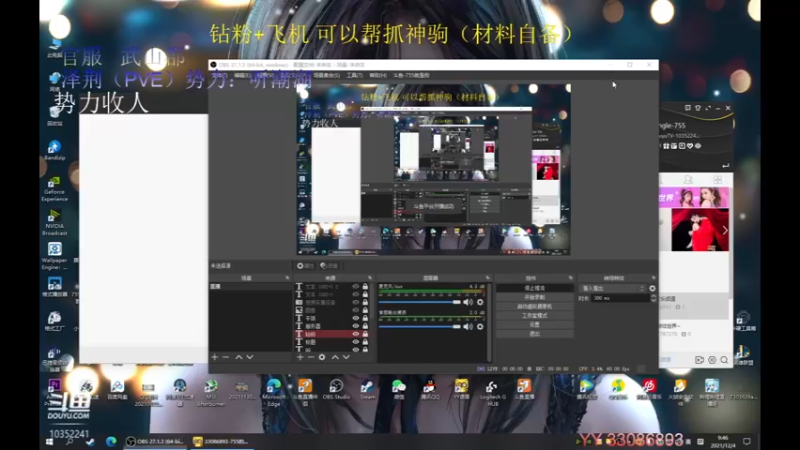
Task: Pop out the 控件 dock panel
Action: coord(570,278)
